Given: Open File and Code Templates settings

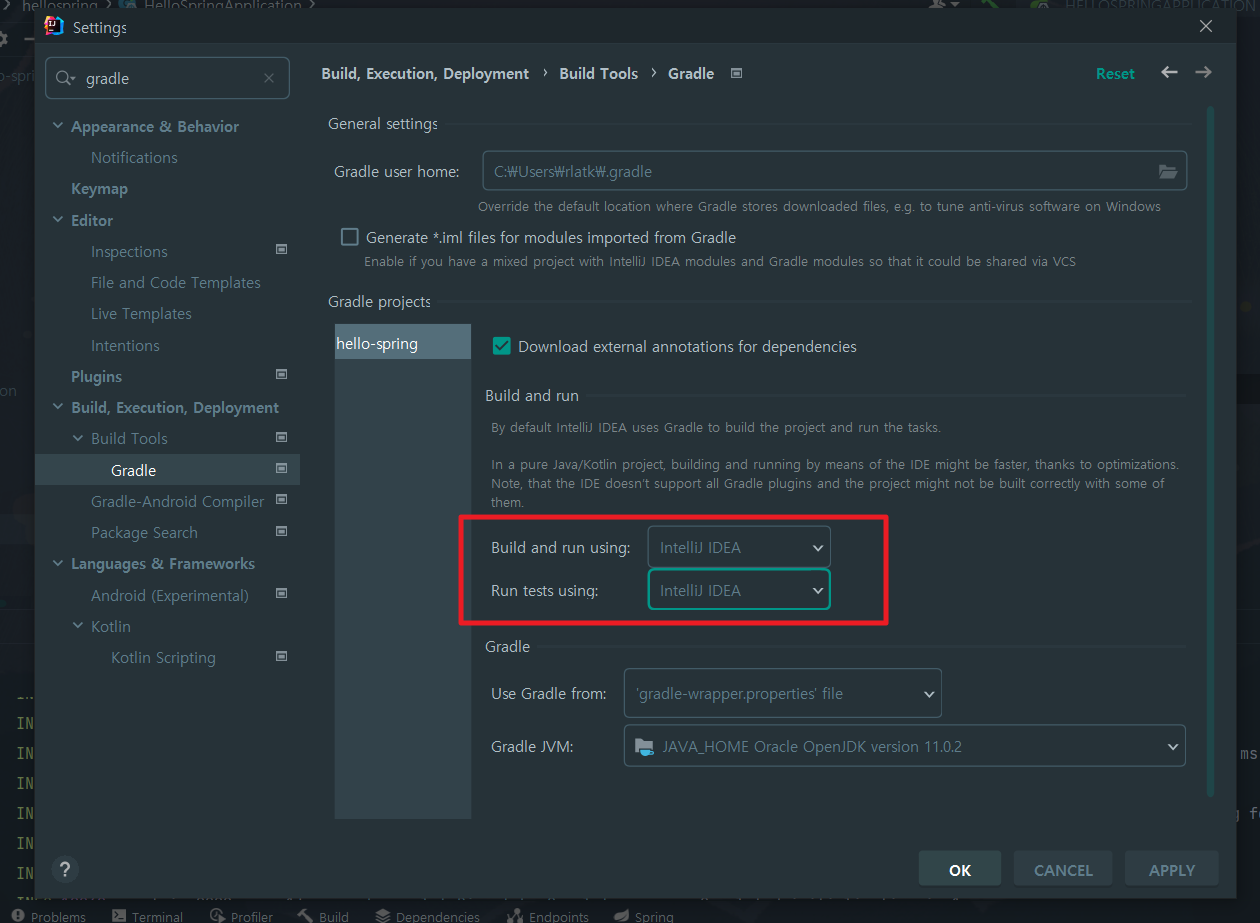Looking at the screenshot, I should coord(175,282).
